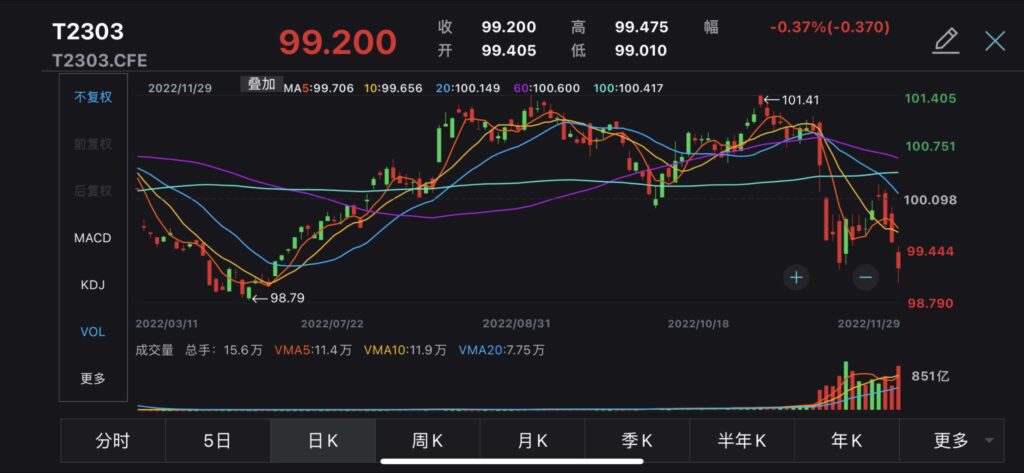Tap the pencil edit icon
The image size is (1024, 473).
(945, 41)
